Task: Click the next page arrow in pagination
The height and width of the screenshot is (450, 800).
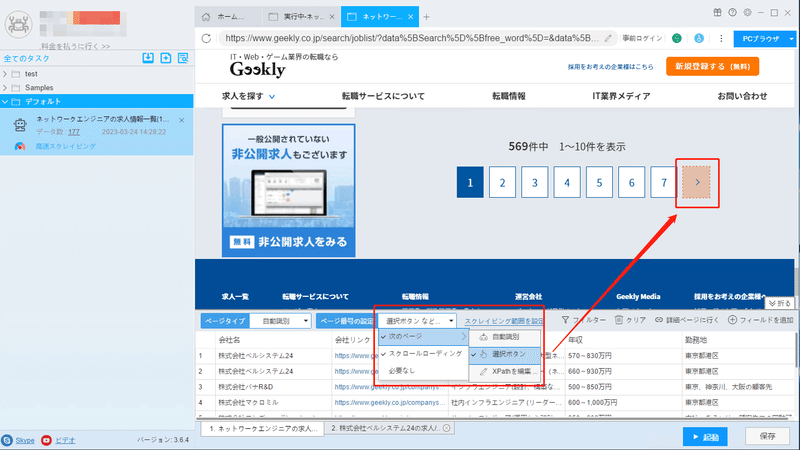Action: click(x=697, y=182)
